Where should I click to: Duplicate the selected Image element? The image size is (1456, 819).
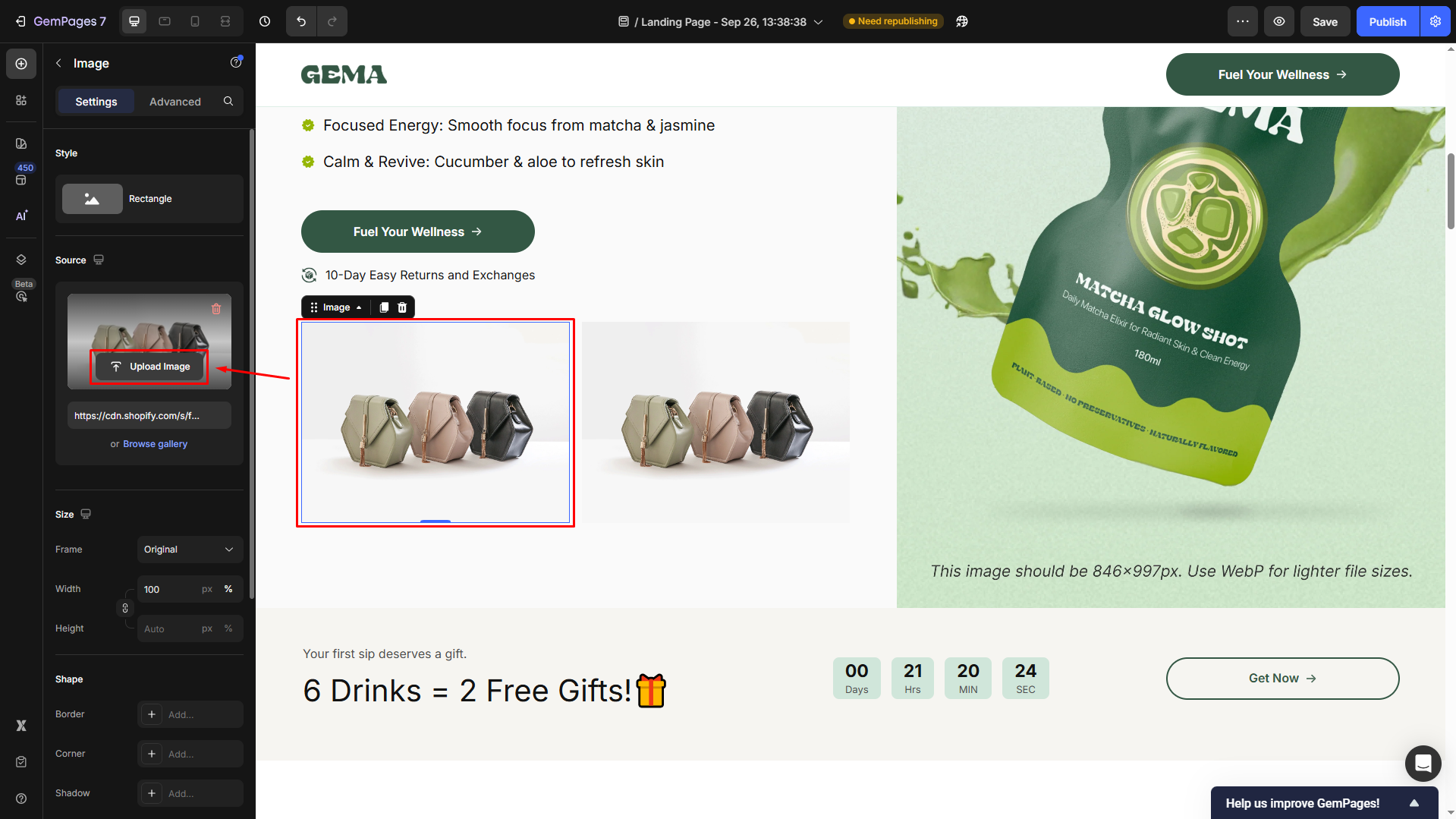pyautogui.click(x=384, y=307)
